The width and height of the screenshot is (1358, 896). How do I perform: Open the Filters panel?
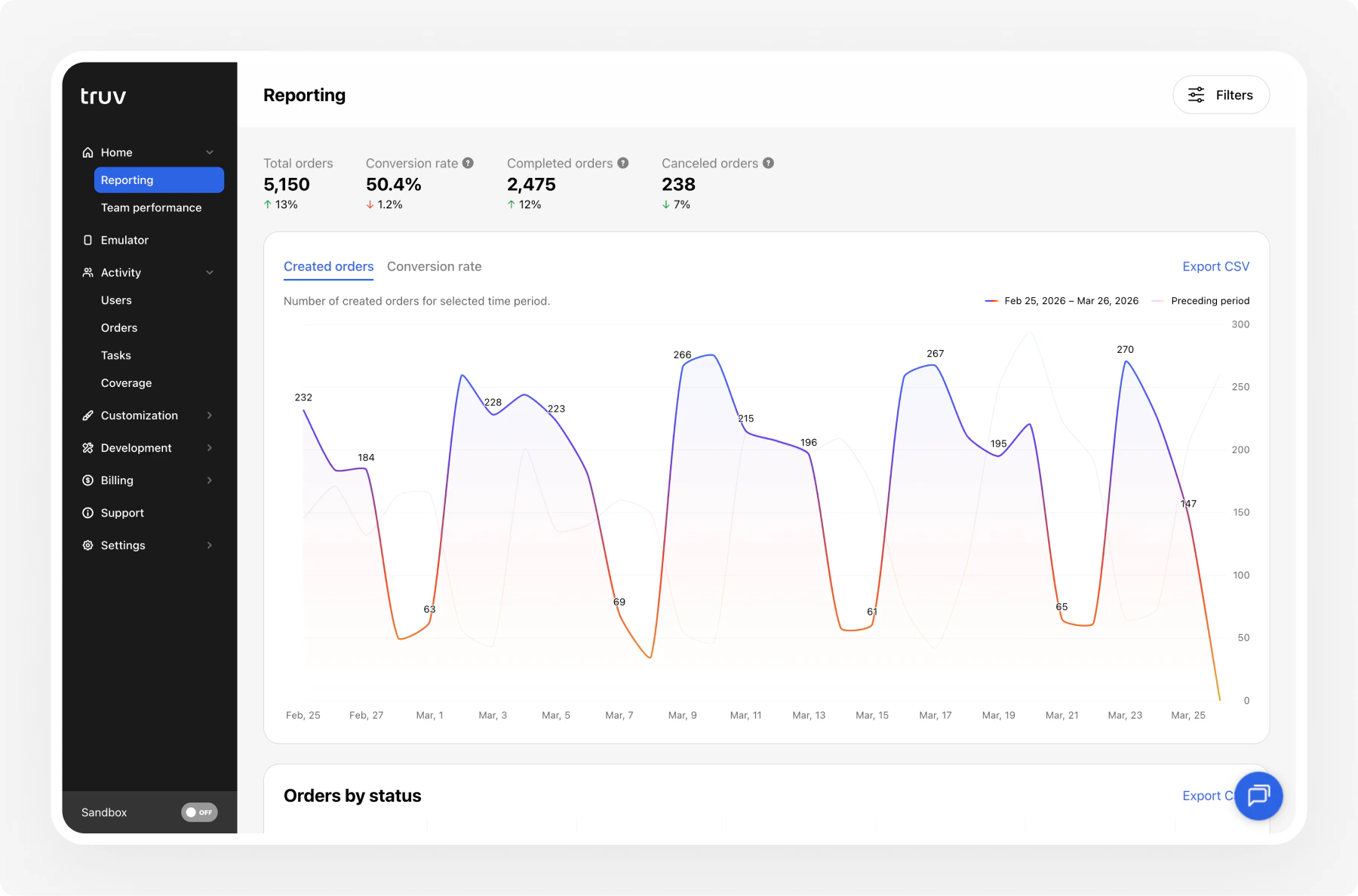[1221, 94]
